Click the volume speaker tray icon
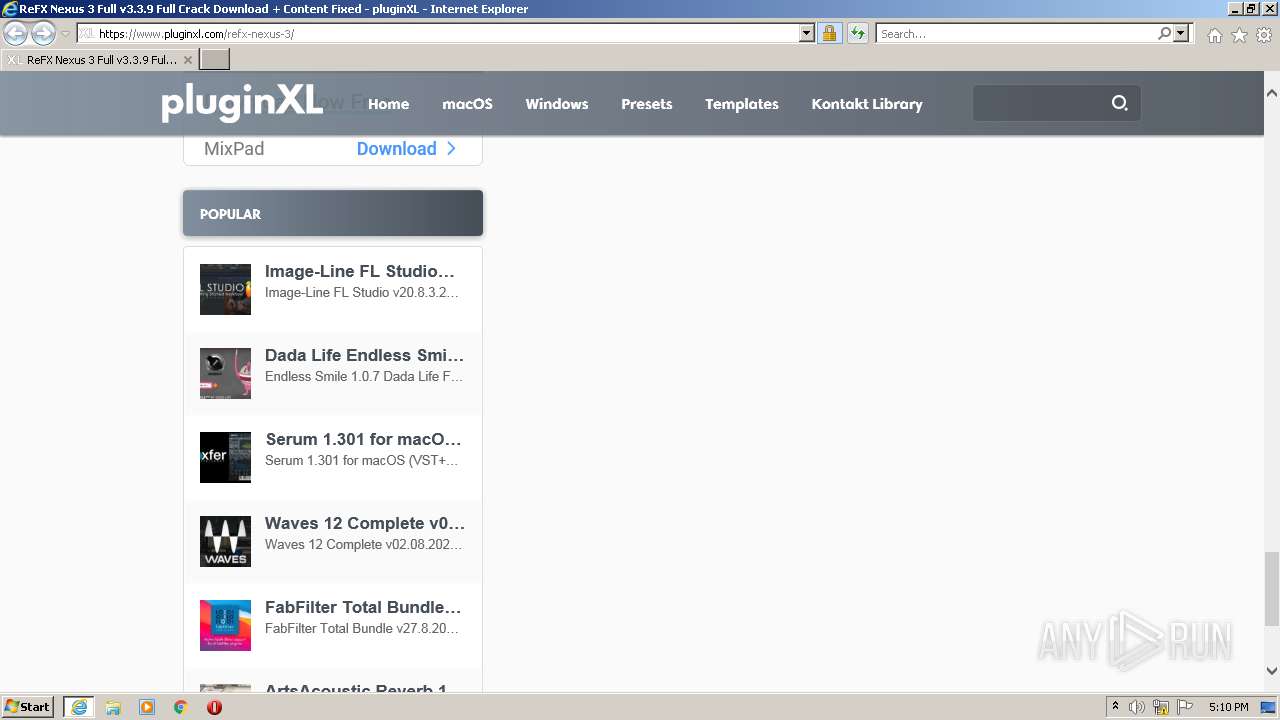The width and height of the screenshot is (1280, 720). tap(1137, 707)
